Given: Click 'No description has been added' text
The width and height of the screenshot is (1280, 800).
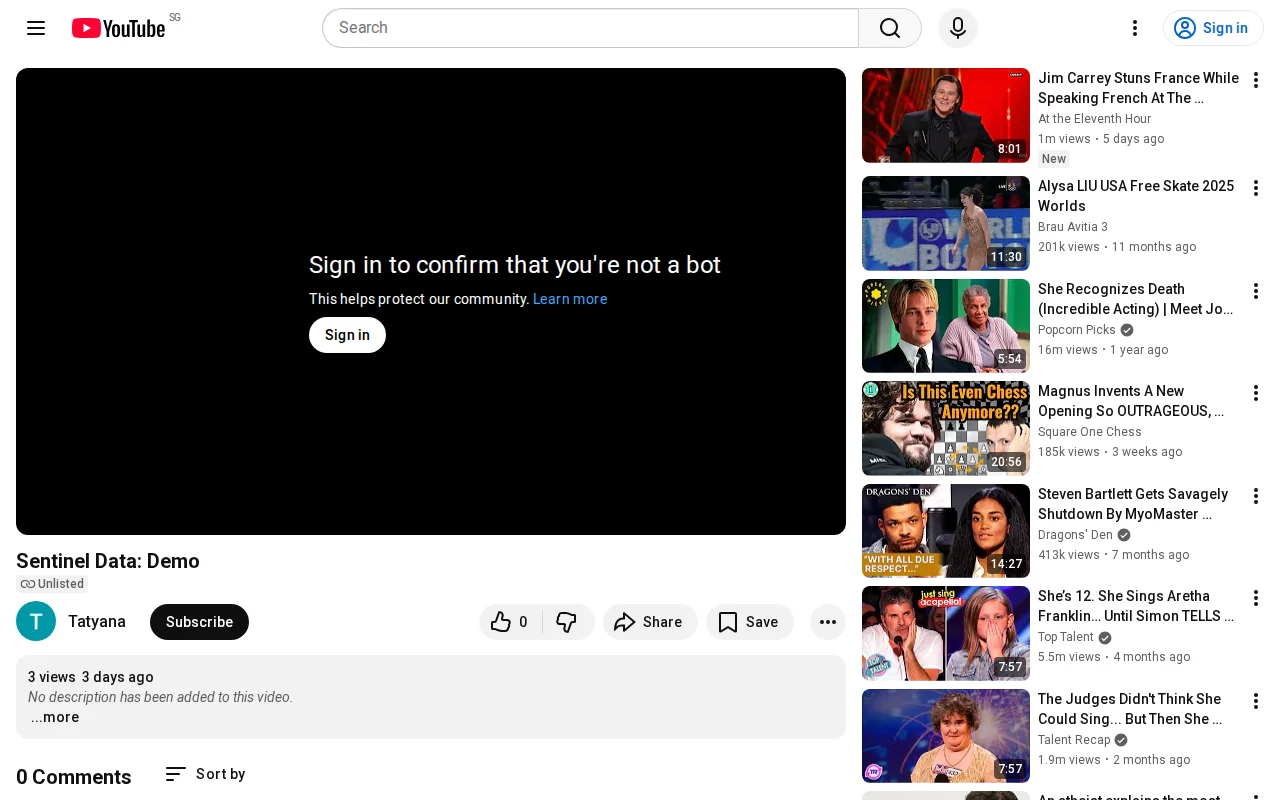Looking at the screenshot, I should 160,697.
